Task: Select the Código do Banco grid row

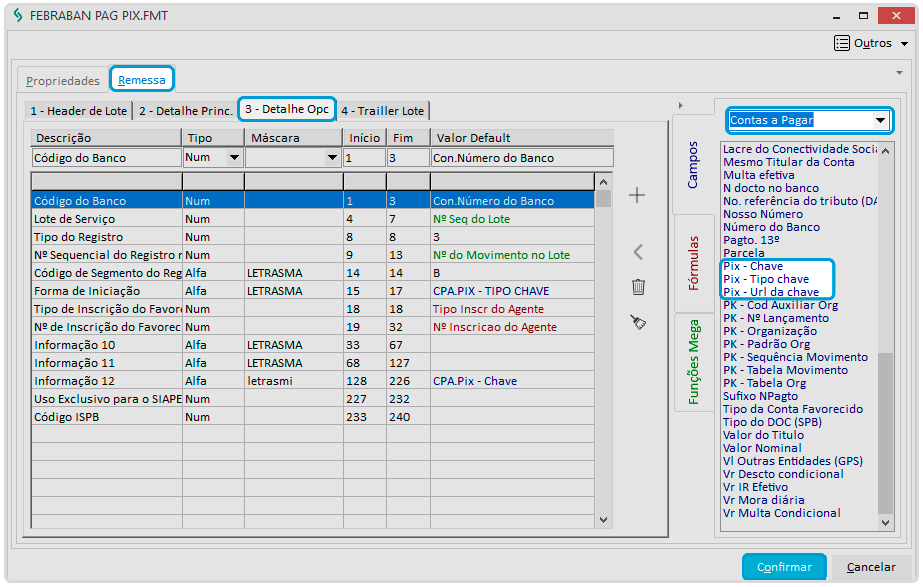Action: click(313, 201)
